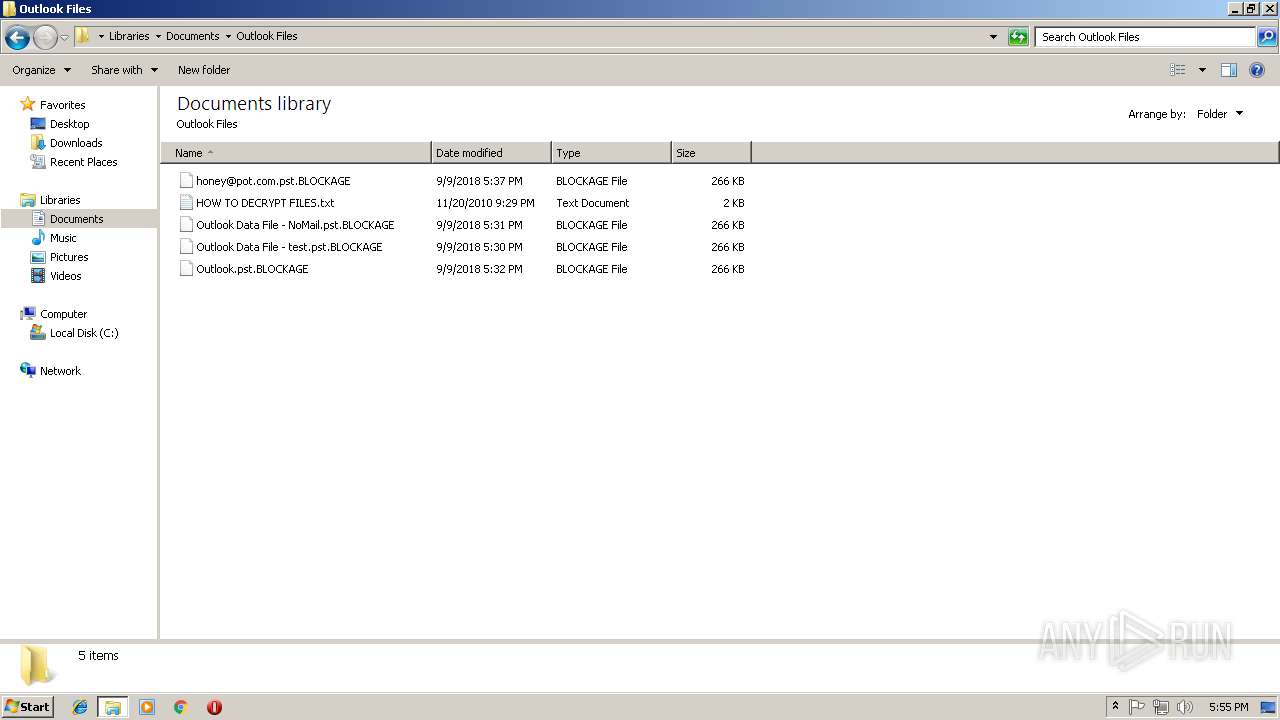Screen dimensions: 1280x720
Task: Click the date 11/20/2010 9:29 PM
Action: click(485, 203)
